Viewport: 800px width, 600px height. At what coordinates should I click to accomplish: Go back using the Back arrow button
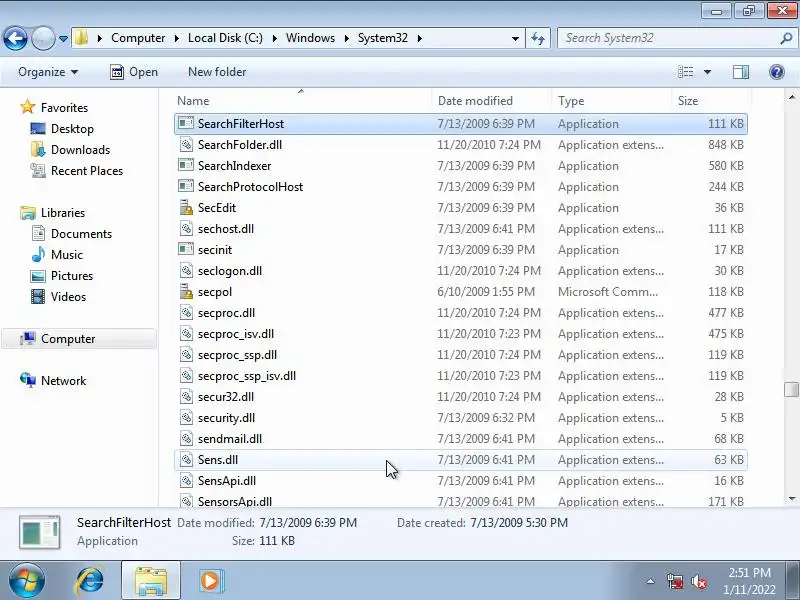(15, 38)
